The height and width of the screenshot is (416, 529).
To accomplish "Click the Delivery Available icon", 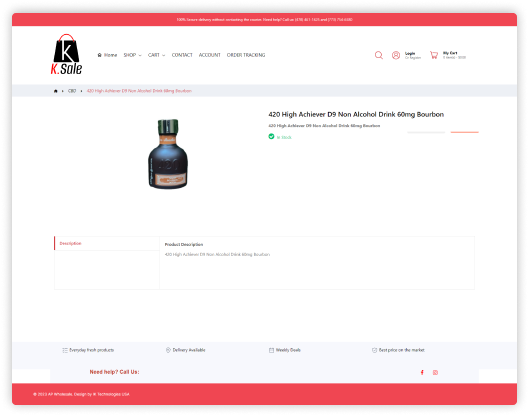I will coord(168,350).
